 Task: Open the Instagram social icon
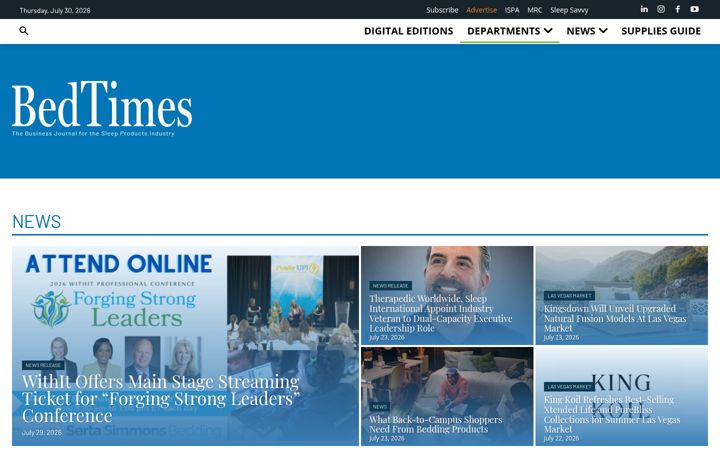tap(661, 9)
